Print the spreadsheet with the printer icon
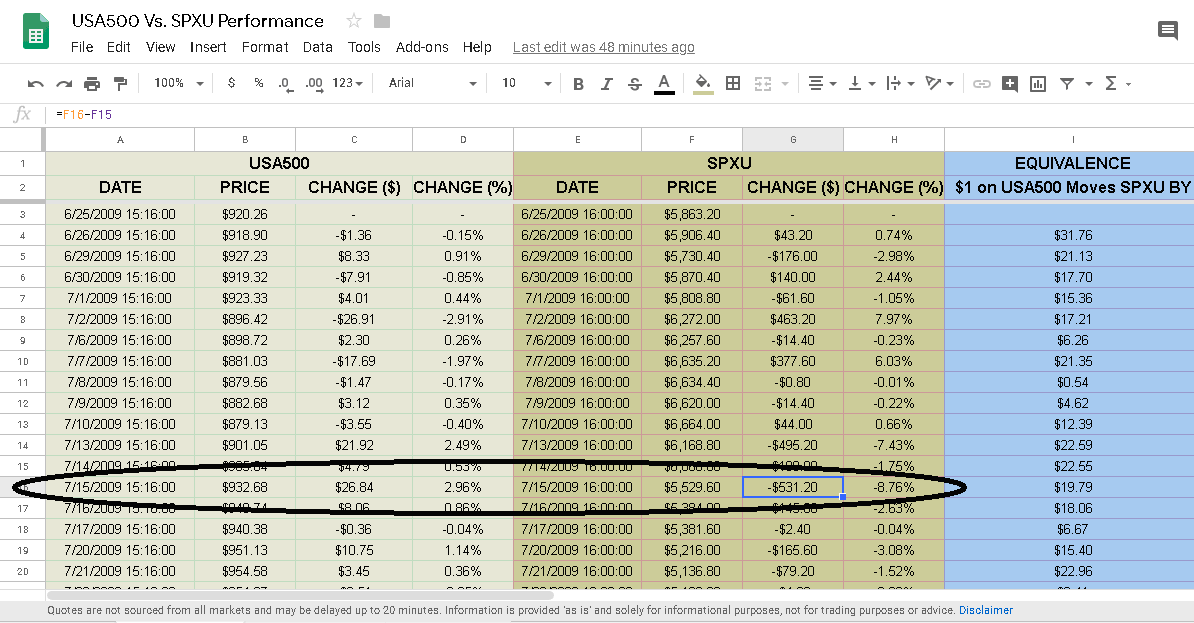Screen dimensions: 1194x623 tap(92, 84)
